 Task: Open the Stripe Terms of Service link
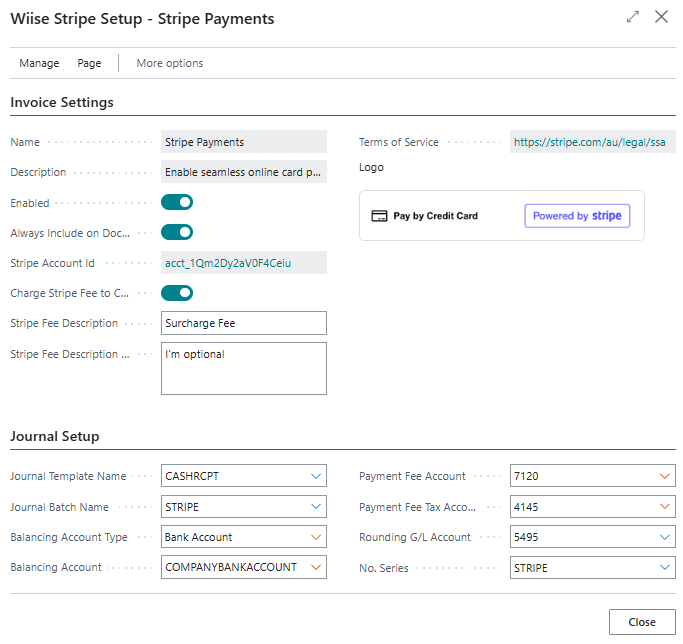click(x=589, y=142)
